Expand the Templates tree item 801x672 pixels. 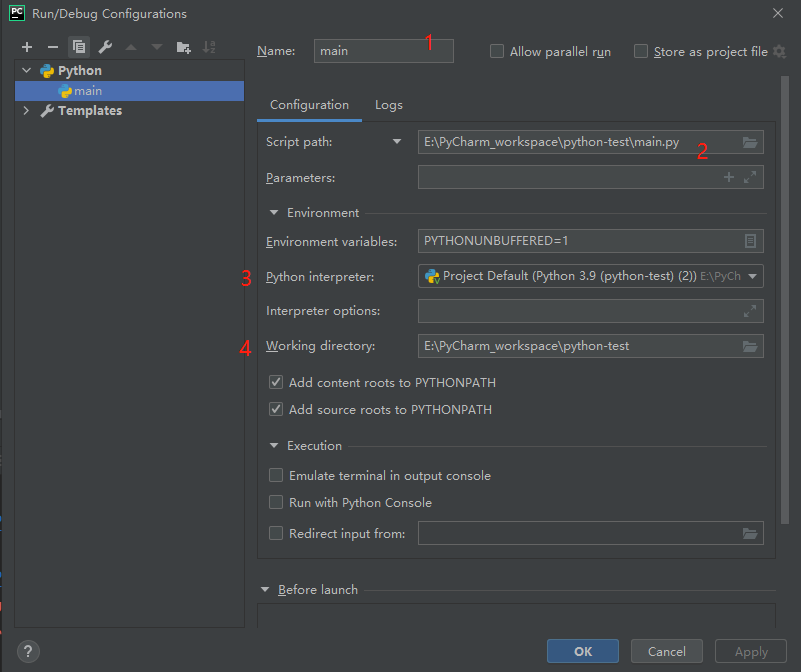[x=25, y=110]
